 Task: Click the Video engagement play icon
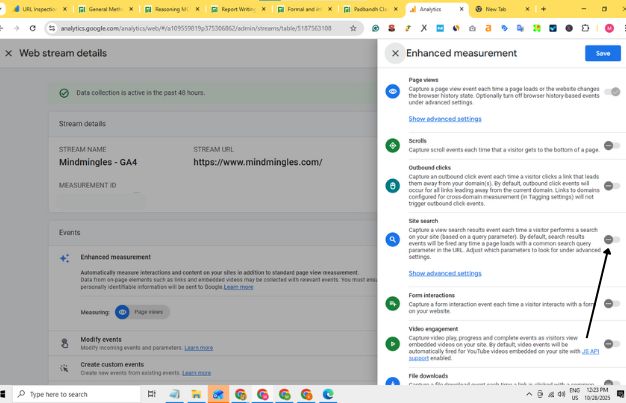point(393,344)
